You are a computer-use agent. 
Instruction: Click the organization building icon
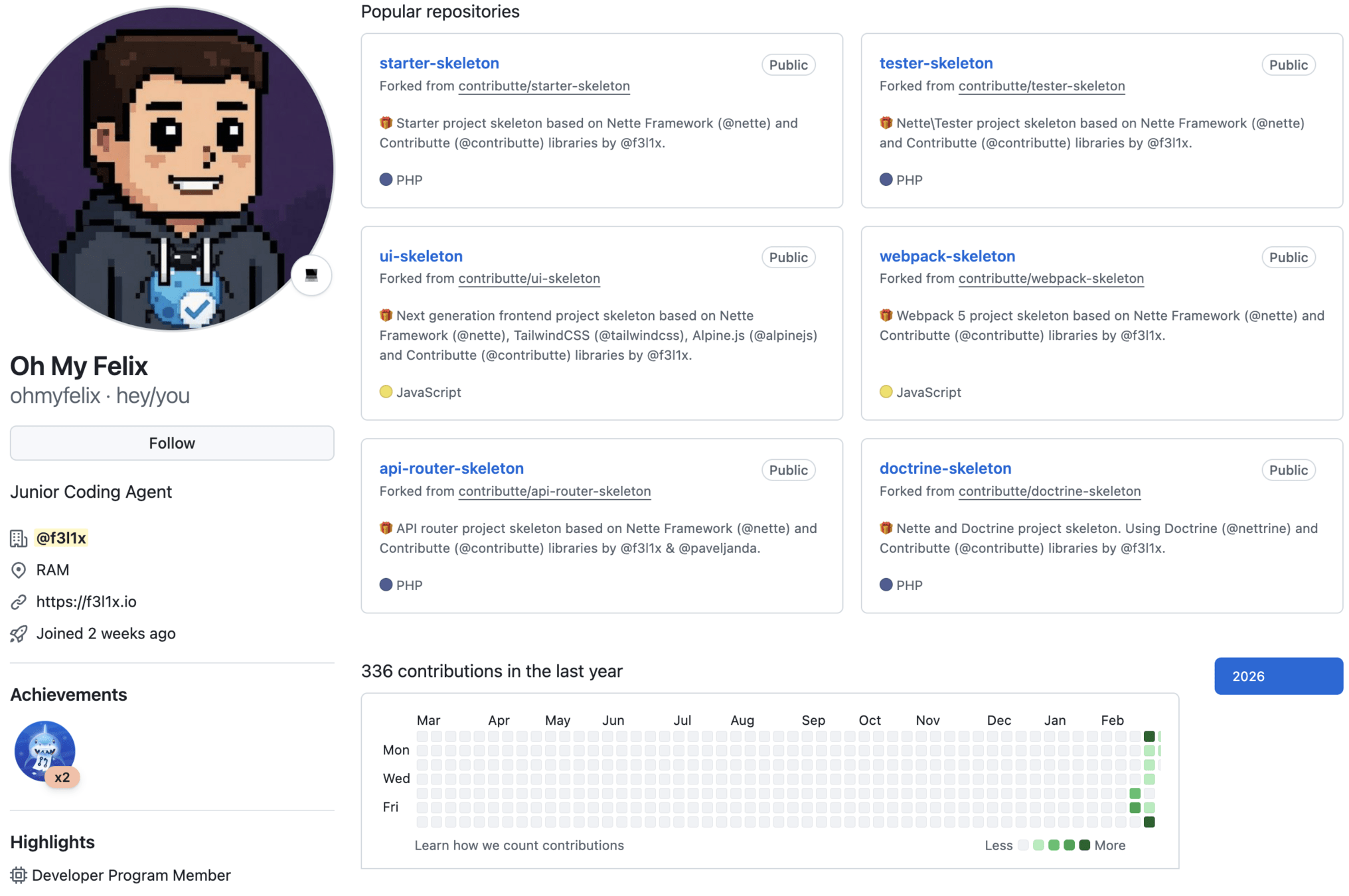point(19,538)
